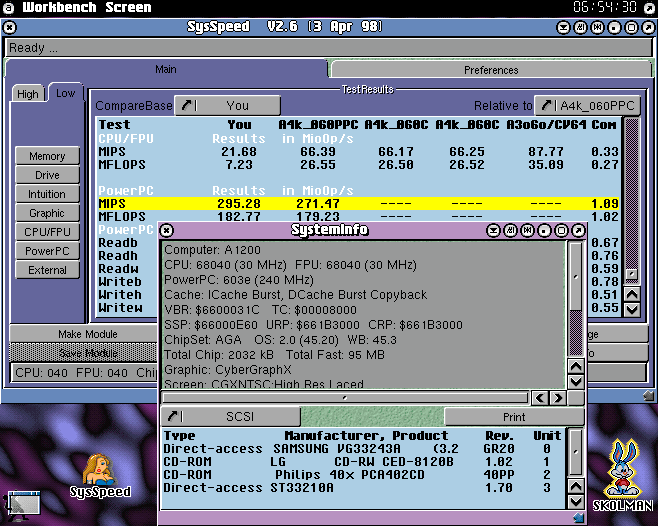Select the SAMSUNG VG33243A device row
Viewport: 658px width, 526px height.
(363, 449)
